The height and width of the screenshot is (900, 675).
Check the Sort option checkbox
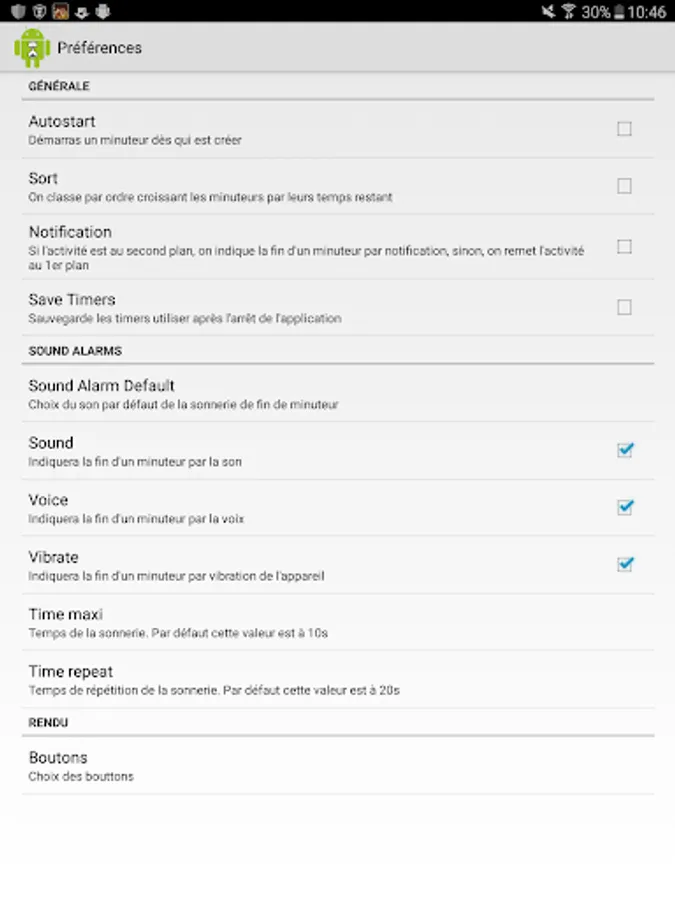click(624, 186)
